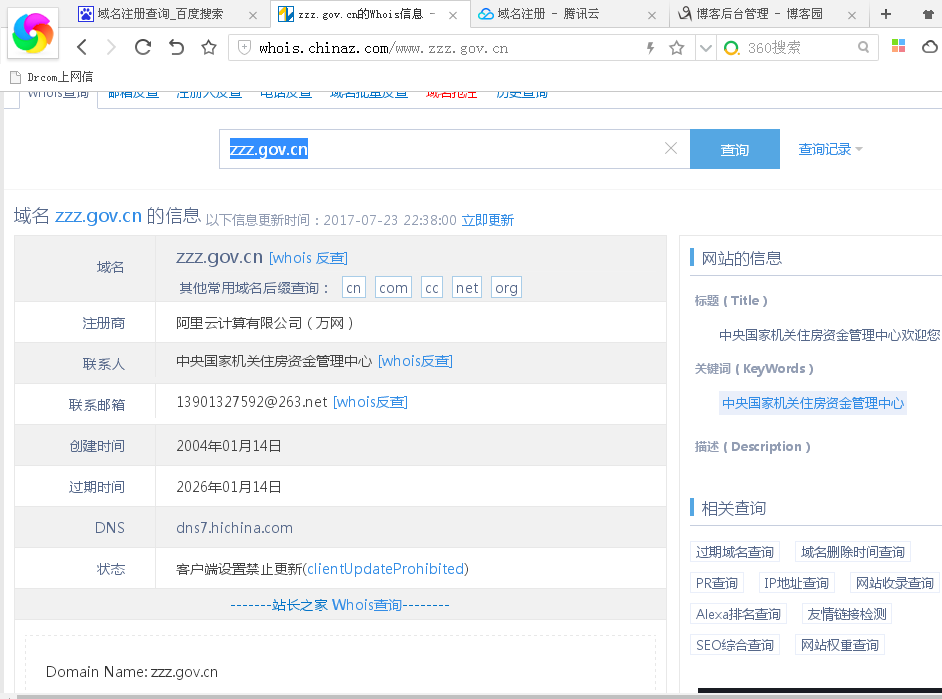Screen dimensions: 942x699
Task: Open 网站权重查询 link
Action: point(840,646)
